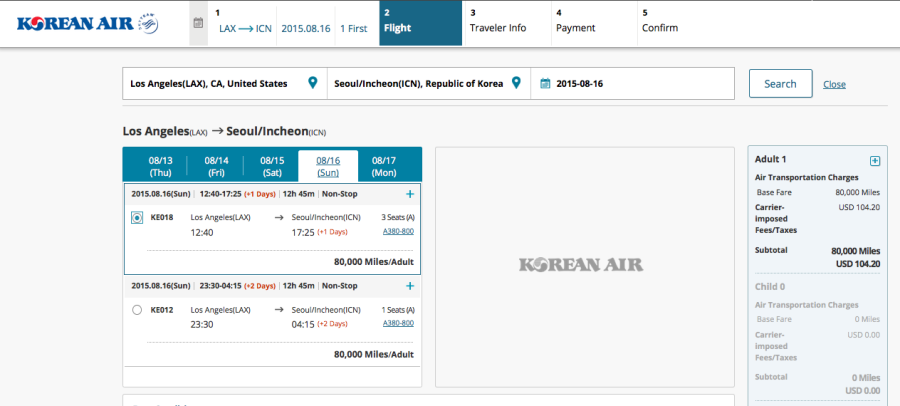Click the Seoul/Incheon(ICN) arrival field
Screen dimensions: 900x406
pos(429,84)
